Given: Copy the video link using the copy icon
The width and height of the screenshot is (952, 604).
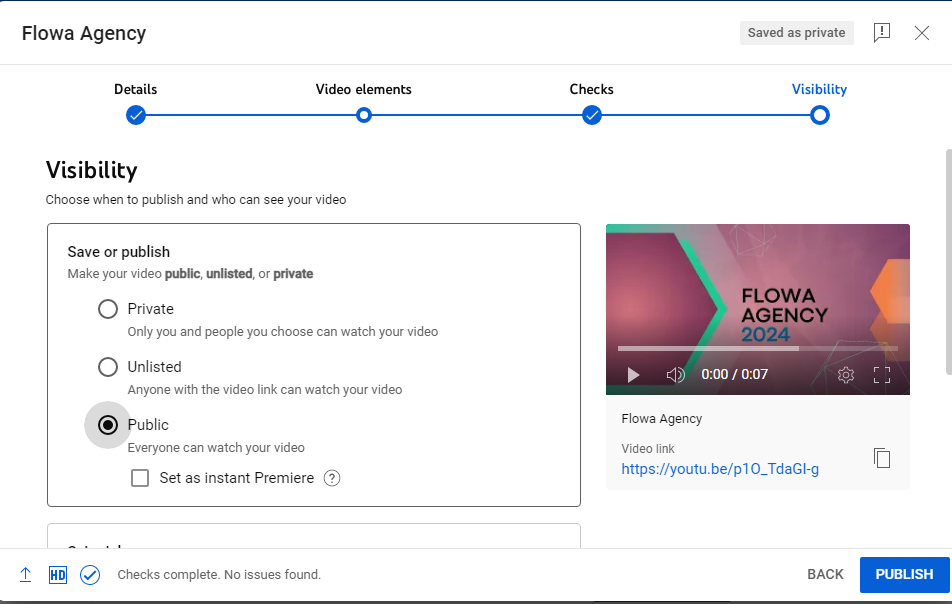Looking at the screenshot, I should click(881, 457).
